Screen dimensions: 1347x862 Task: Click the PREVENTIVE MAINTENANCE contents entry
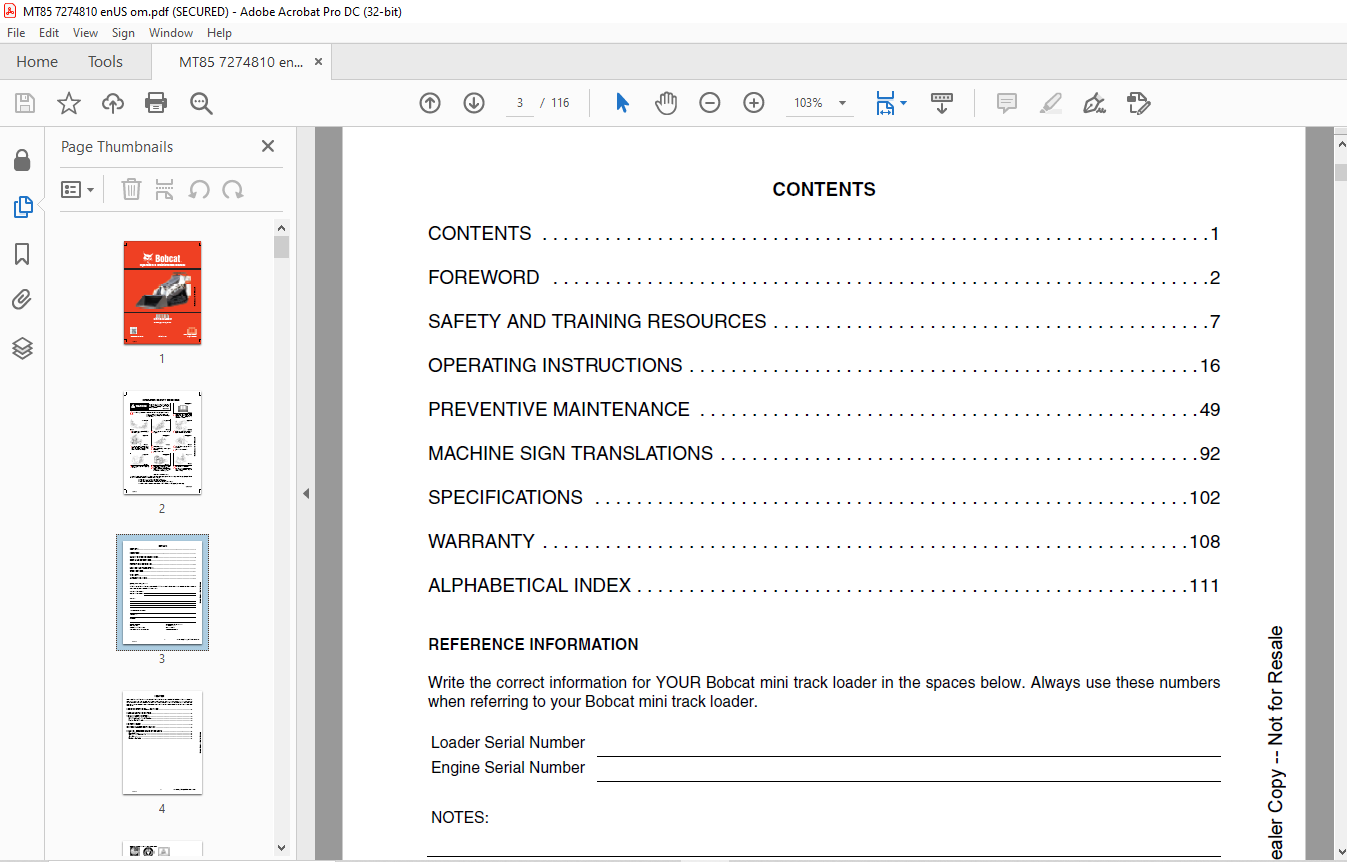824,410
